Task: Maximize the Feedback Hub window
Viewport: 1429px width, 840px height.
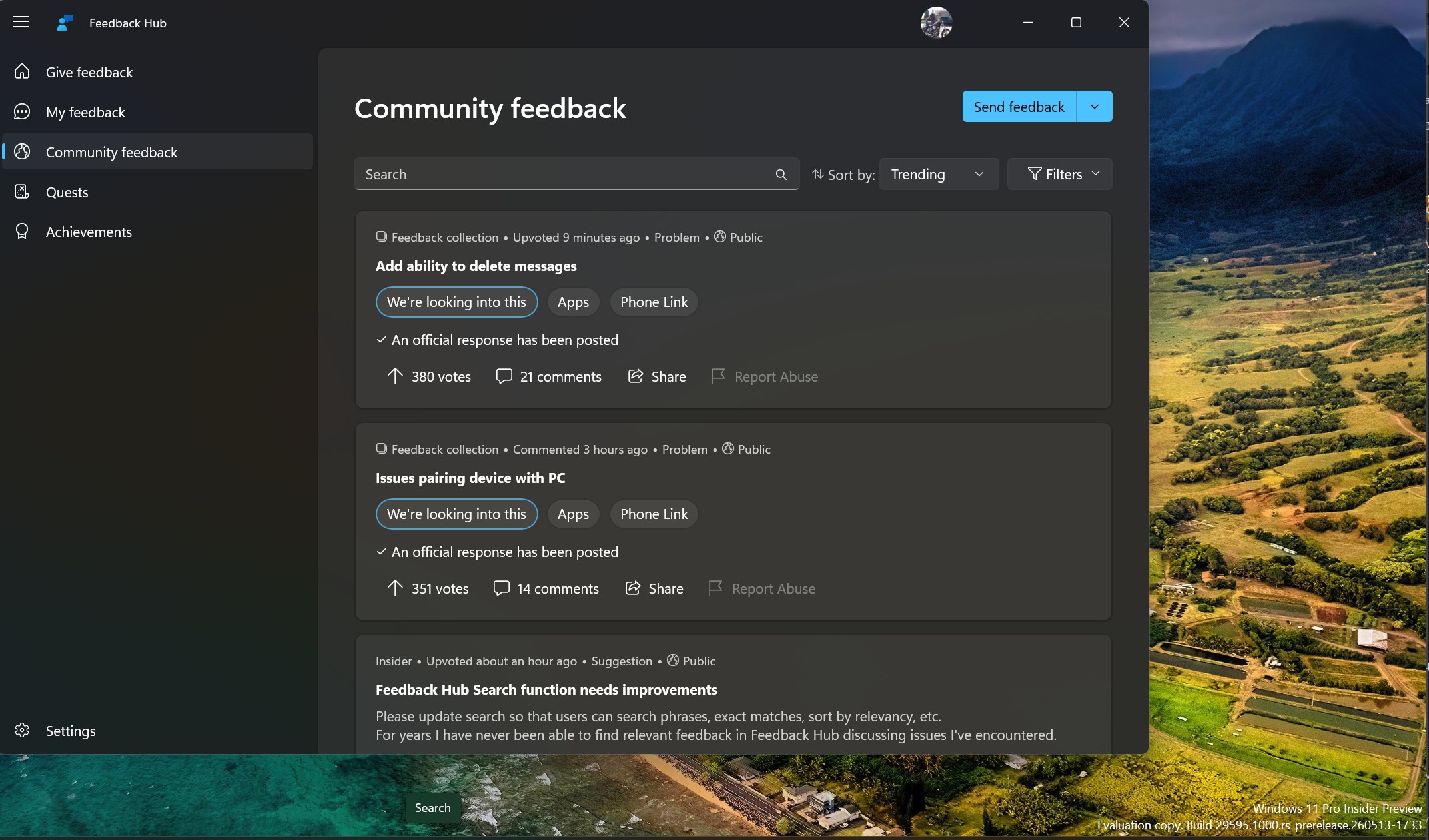Action: pos(1076,23)
